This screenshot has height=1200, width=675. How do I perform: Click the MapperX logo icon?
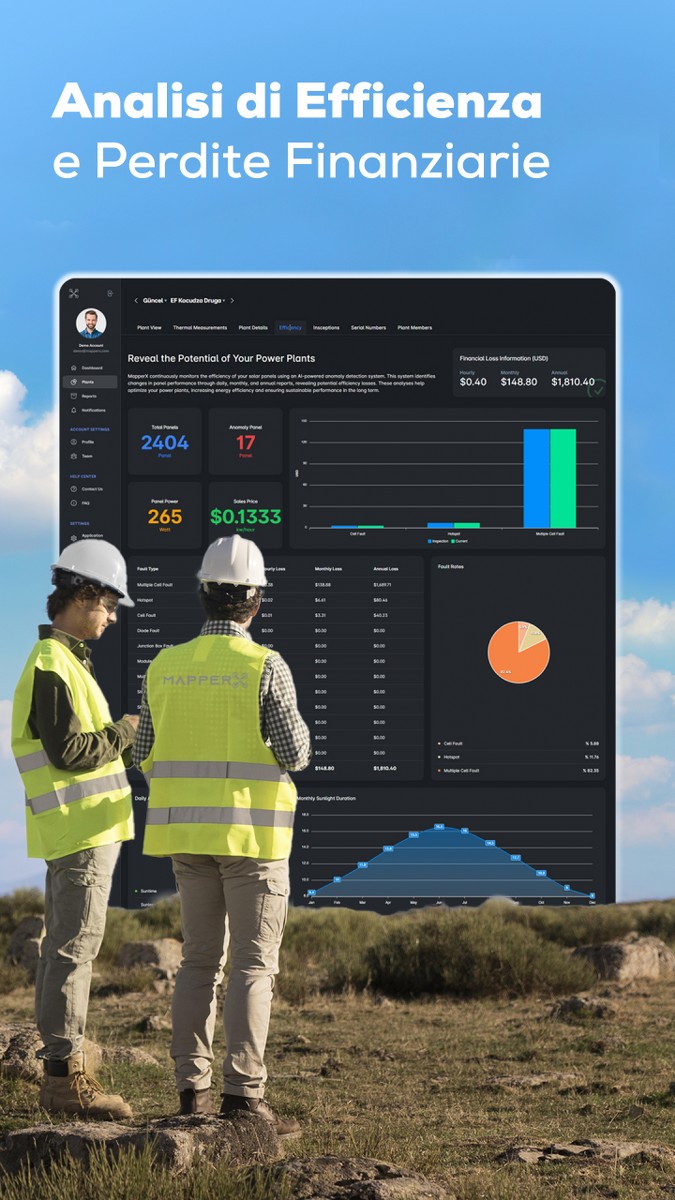click(74, 294)
